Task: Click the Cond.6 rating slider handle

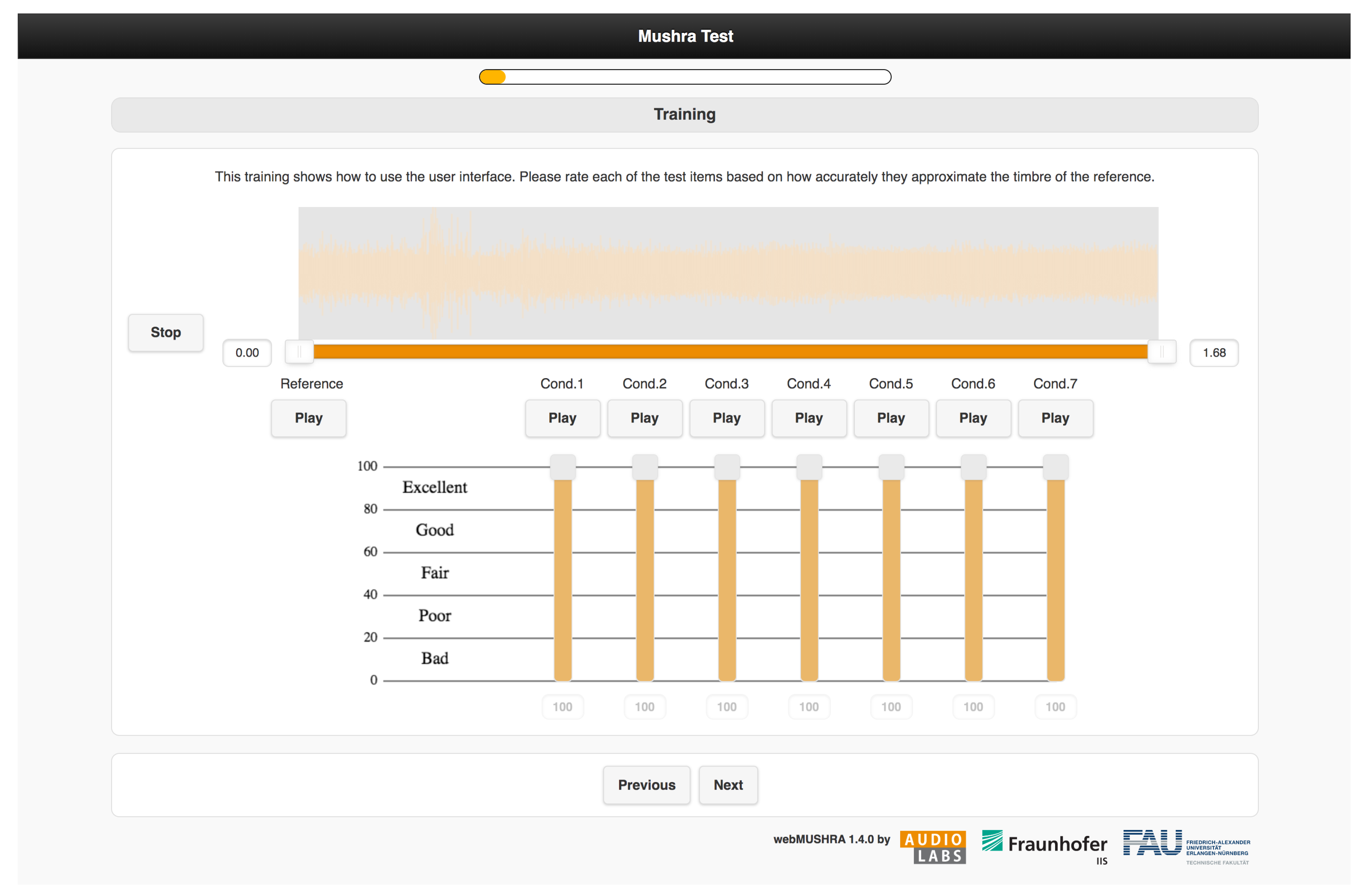Action: 973,467
